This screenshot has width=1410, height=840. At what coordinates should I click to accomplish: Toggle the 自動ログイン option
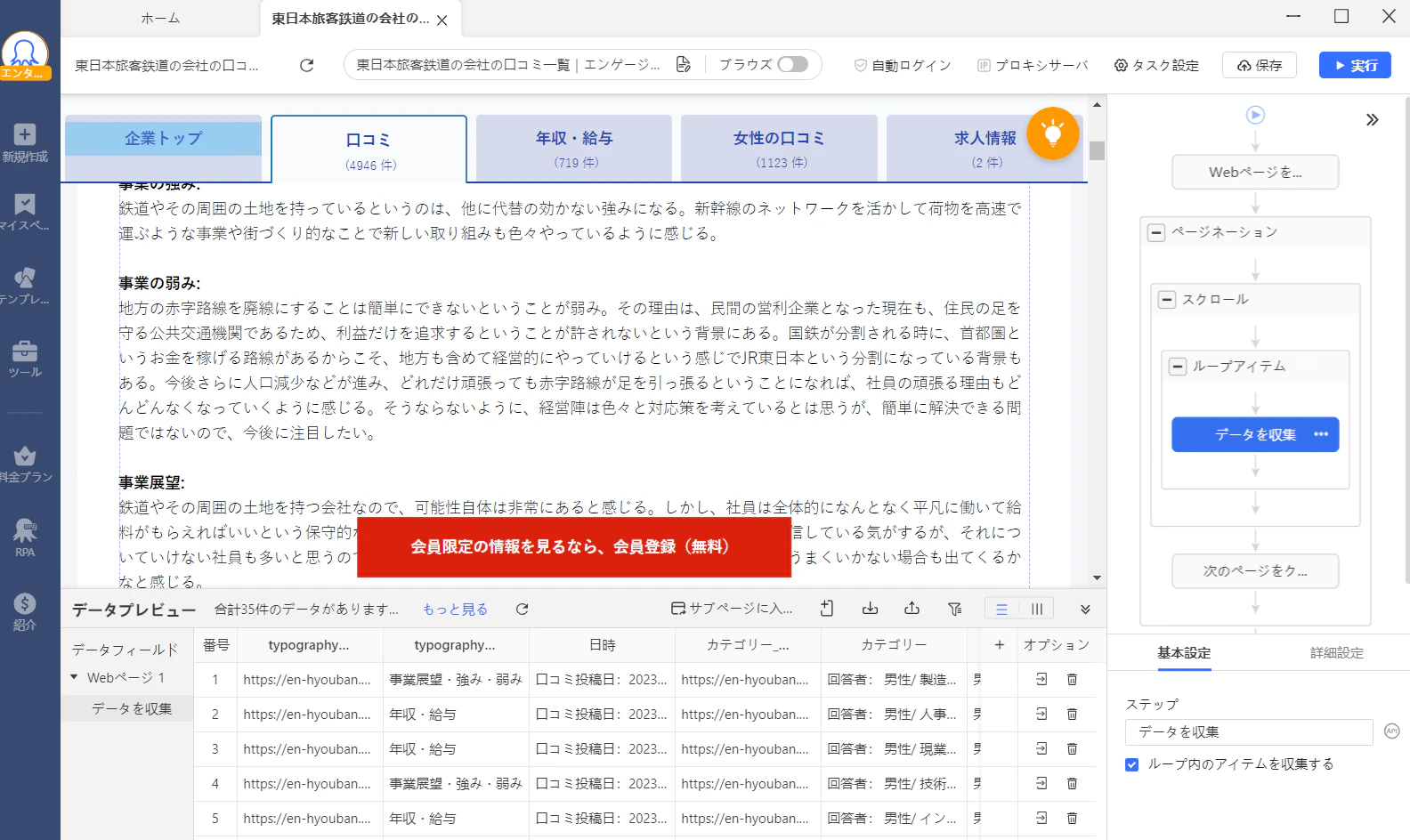pos(903,65)
